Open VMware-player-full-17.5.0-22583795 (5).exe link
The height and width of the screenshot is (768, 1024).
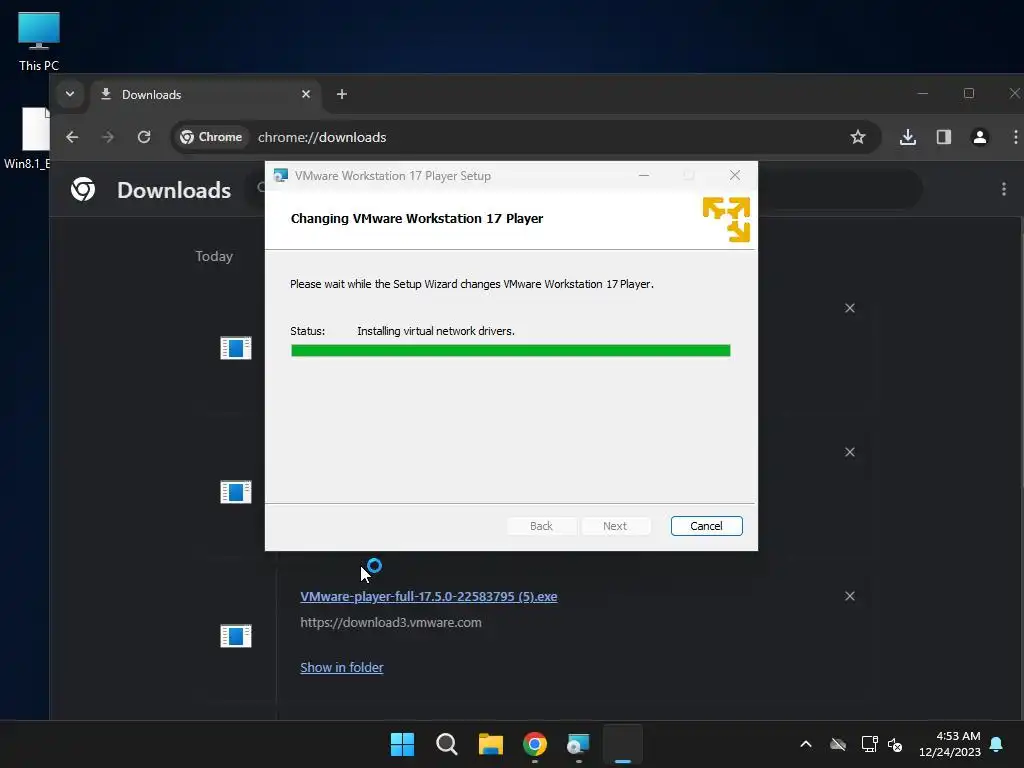tap(428, 596)
